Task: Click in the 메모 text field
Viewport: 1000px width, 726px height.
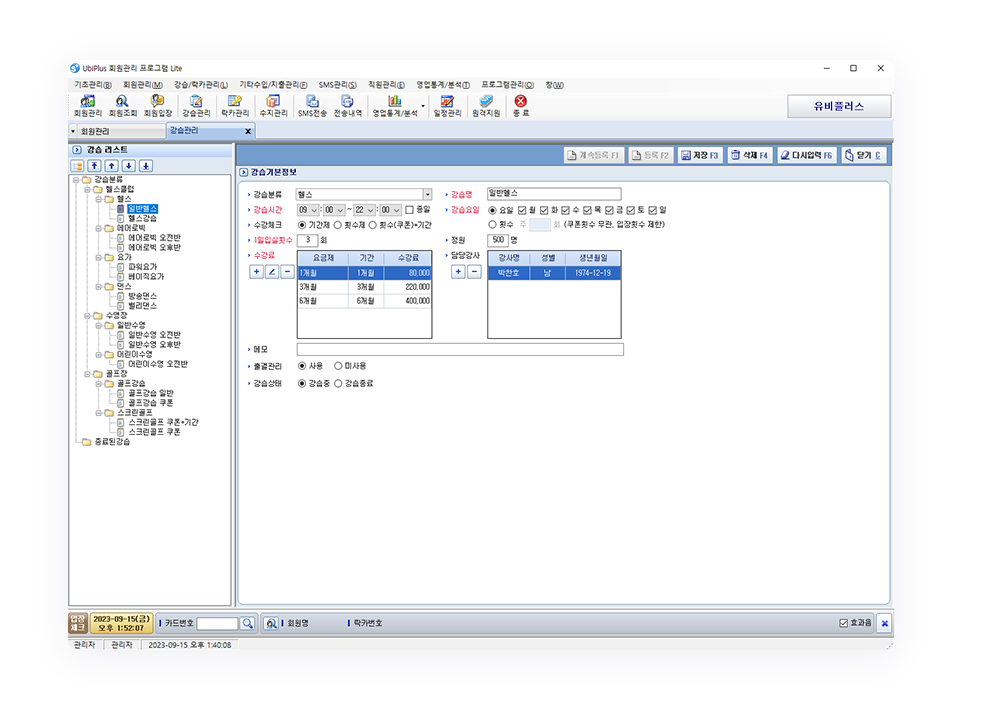Action: 460,349
